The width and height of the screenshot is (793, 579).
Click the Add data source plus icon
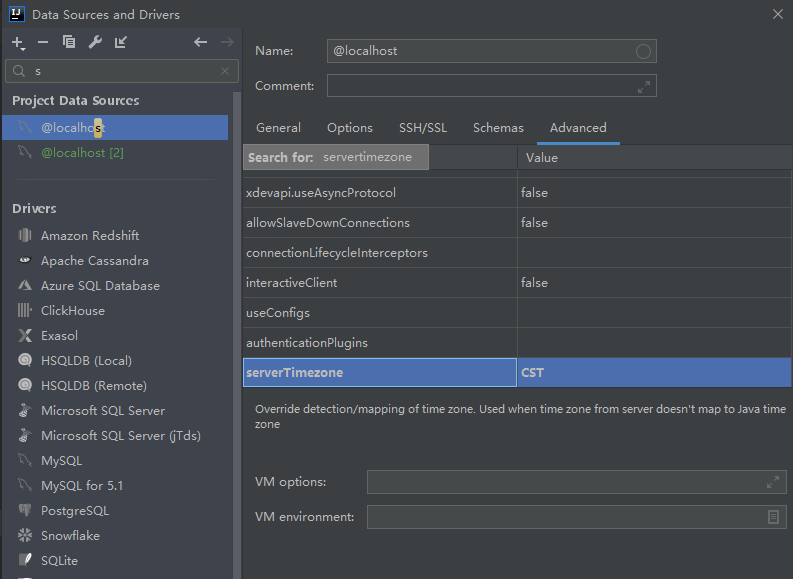[18, 42]
